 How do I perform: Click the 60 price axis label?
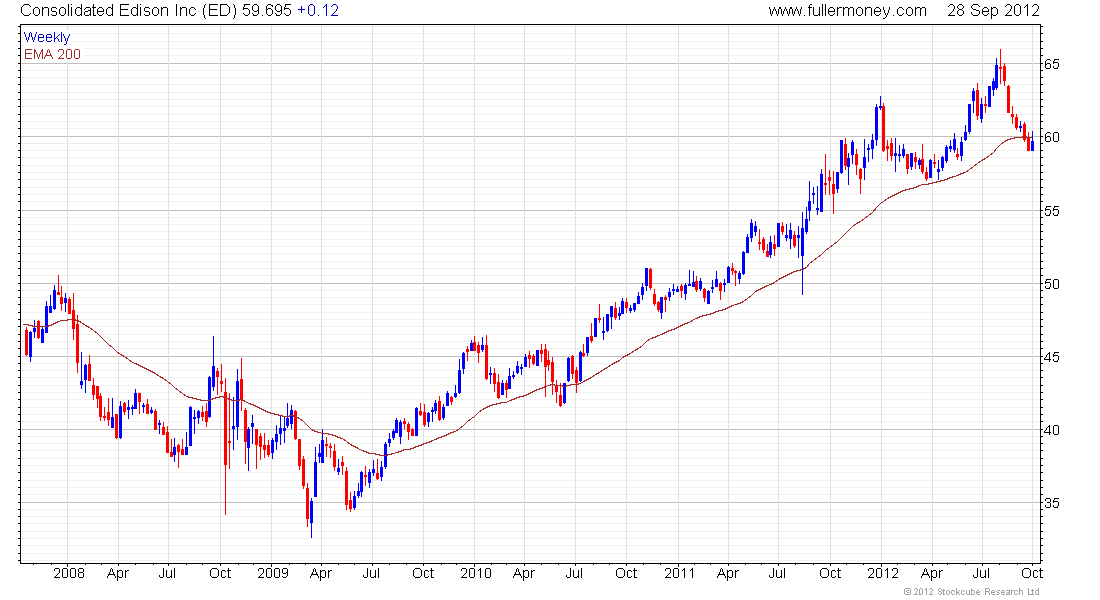point(1052,138)
